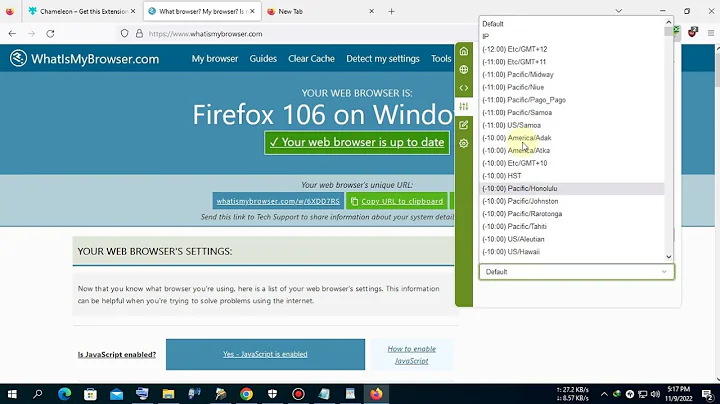Open My browser menu item
This screenshot has width=720, height=404.
[x=215, y=59]
